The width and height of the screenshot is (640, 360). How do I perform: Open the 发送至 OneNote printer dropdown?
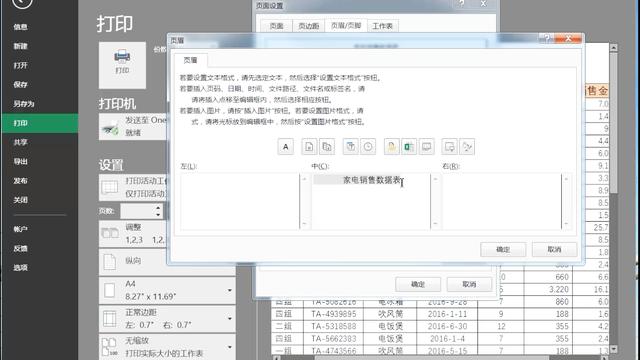[x=133, y=127]
